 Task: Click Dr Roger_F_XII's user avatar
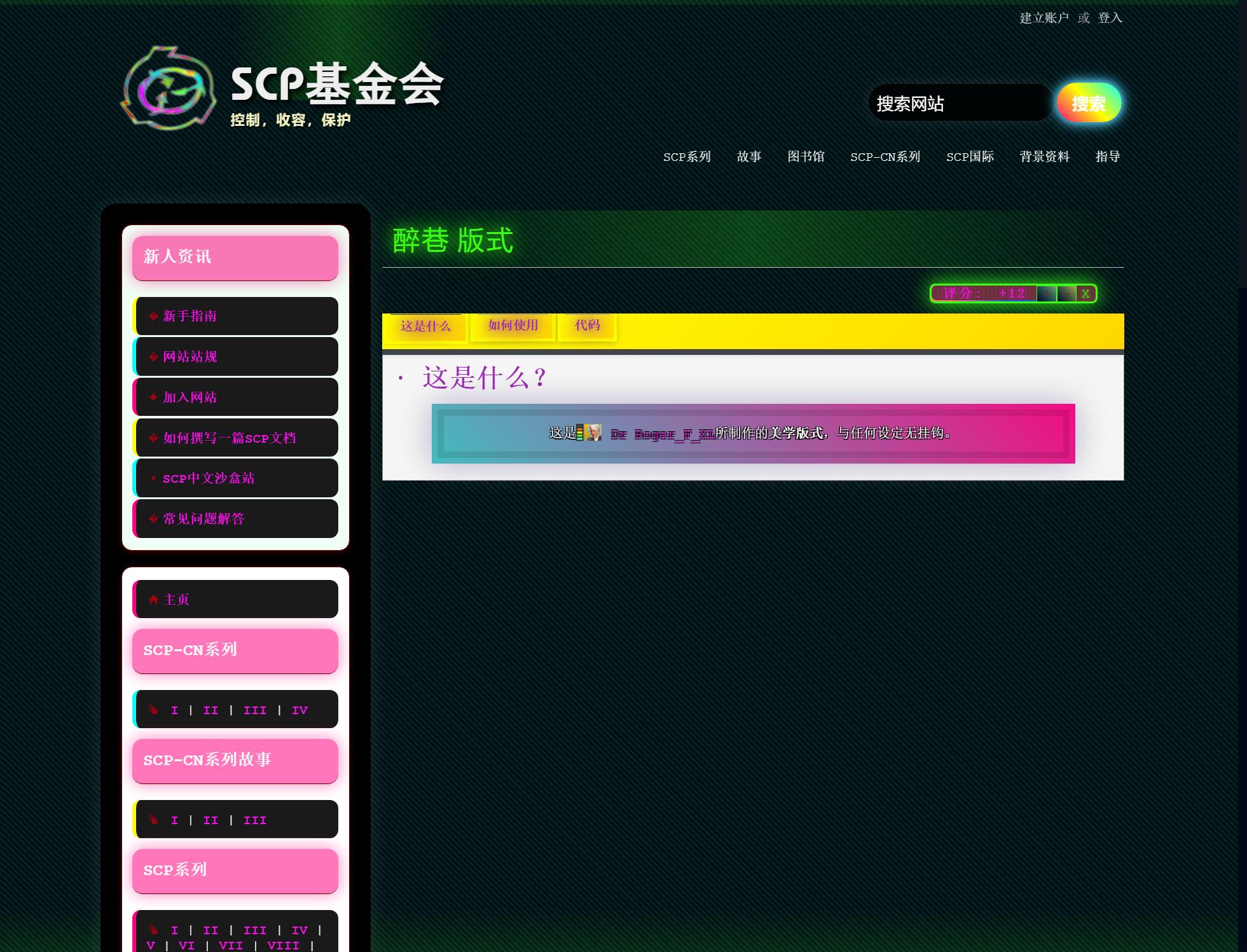593,433
